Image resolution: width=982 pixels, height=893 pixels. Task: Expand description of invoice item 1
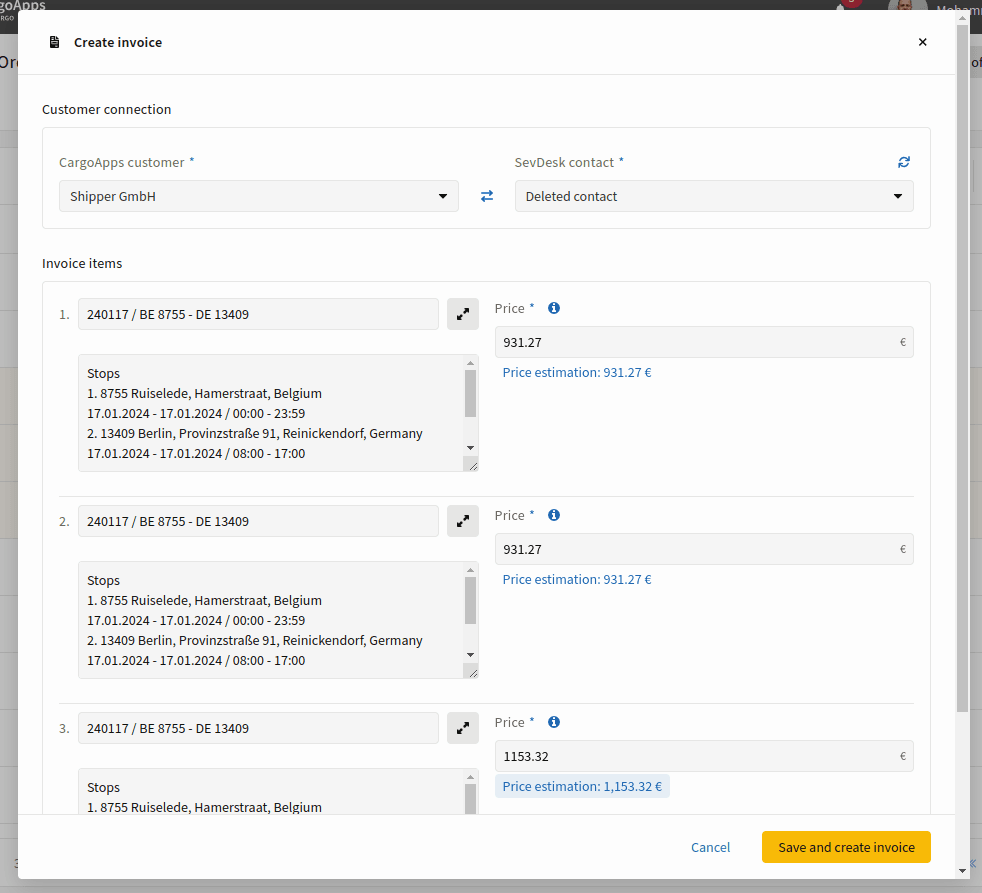point(463,314)
